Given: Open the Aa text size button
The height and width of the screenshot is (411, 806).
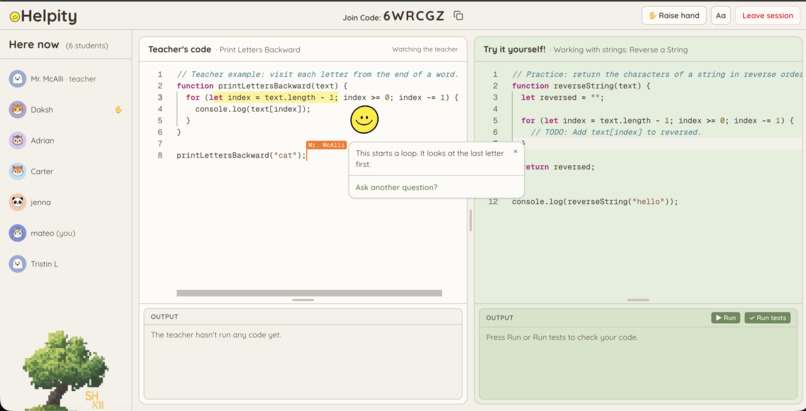Looking at the screenshot, I should [x=721, y=15].
